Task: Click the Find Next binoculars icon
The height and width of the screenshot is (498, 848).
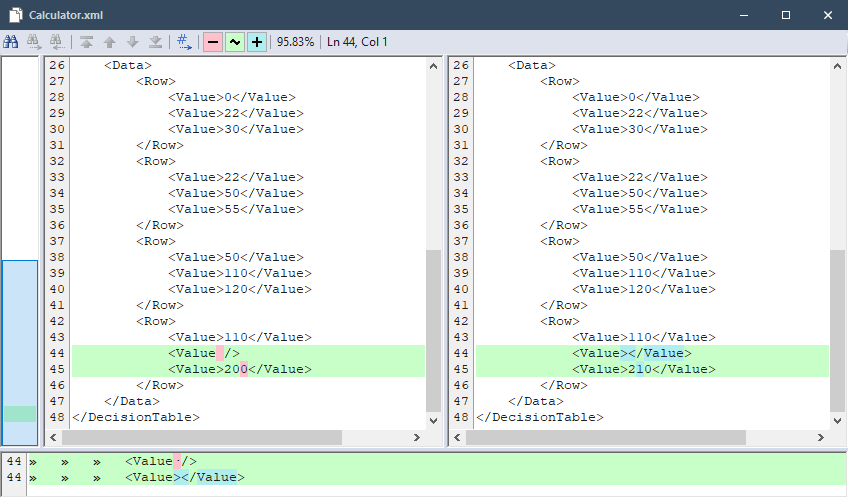Action: click(34, 42)
